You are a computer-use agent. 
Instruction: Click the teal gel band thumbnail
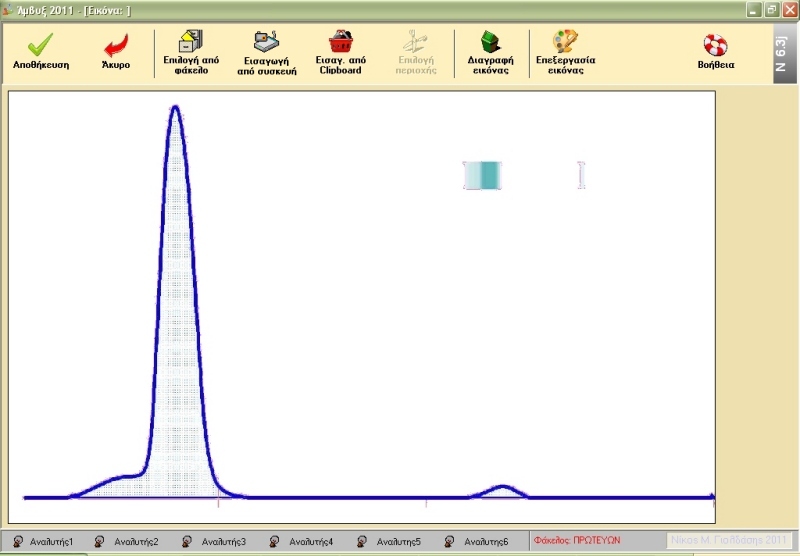(x=483, y=175)
